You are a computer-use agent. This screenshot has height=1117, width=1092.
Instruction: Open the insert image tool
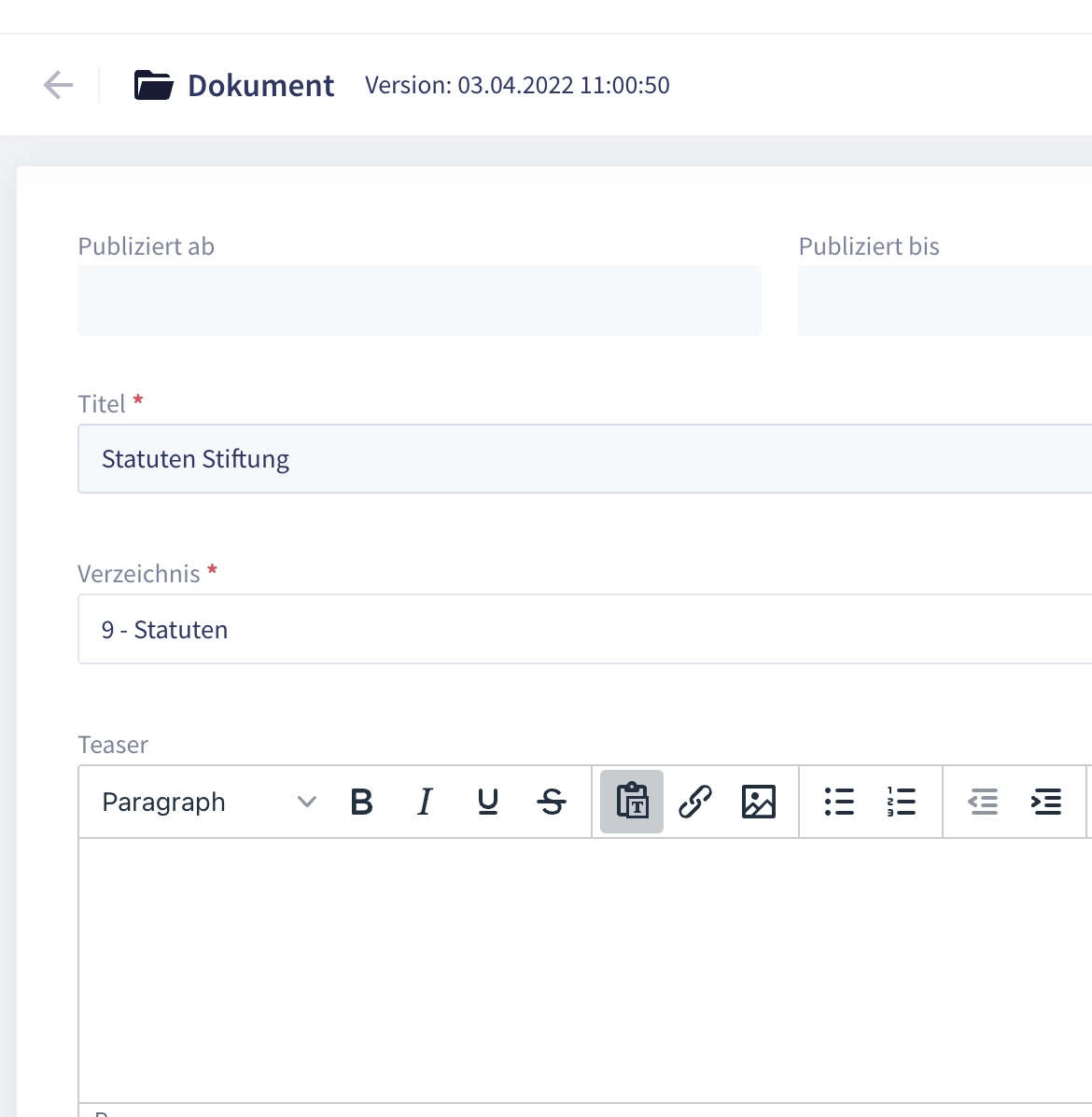(758, 802)
